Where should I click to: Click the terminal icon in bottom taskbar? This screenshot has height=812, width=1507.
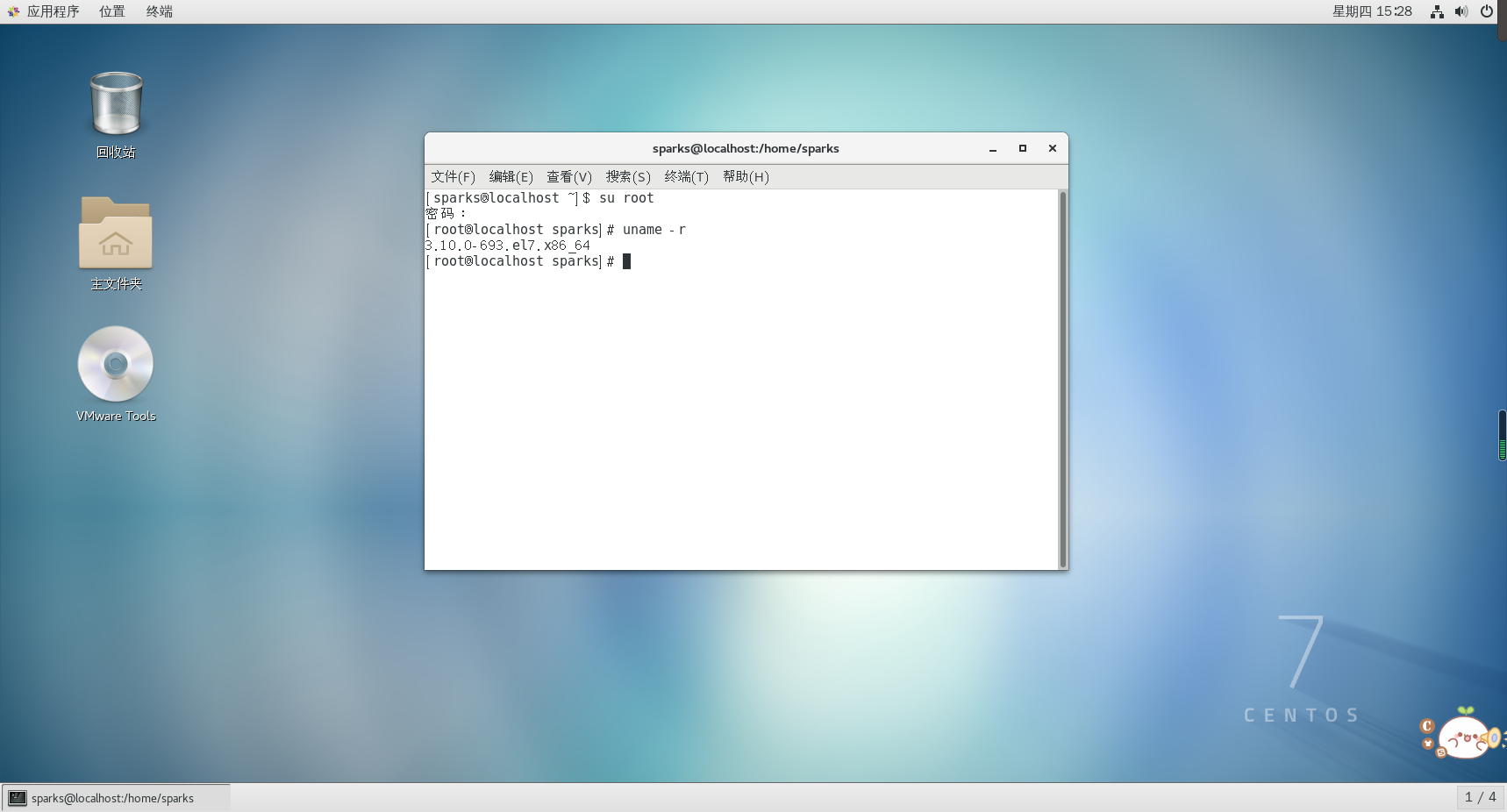point(18,798)
